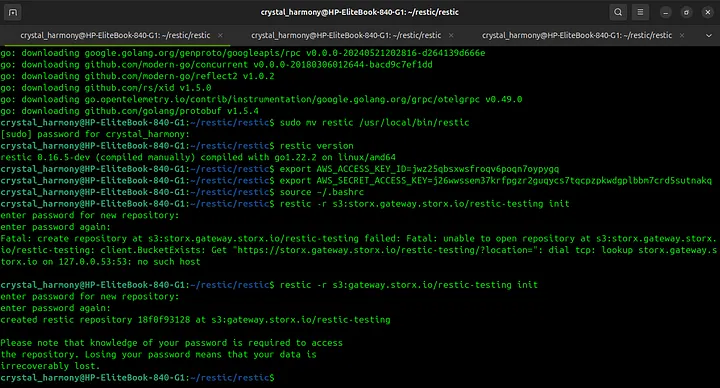This screenshot has height=388, width=720.
Task: Click the modern-go/concurrent download line
Action: pos(216,65)
